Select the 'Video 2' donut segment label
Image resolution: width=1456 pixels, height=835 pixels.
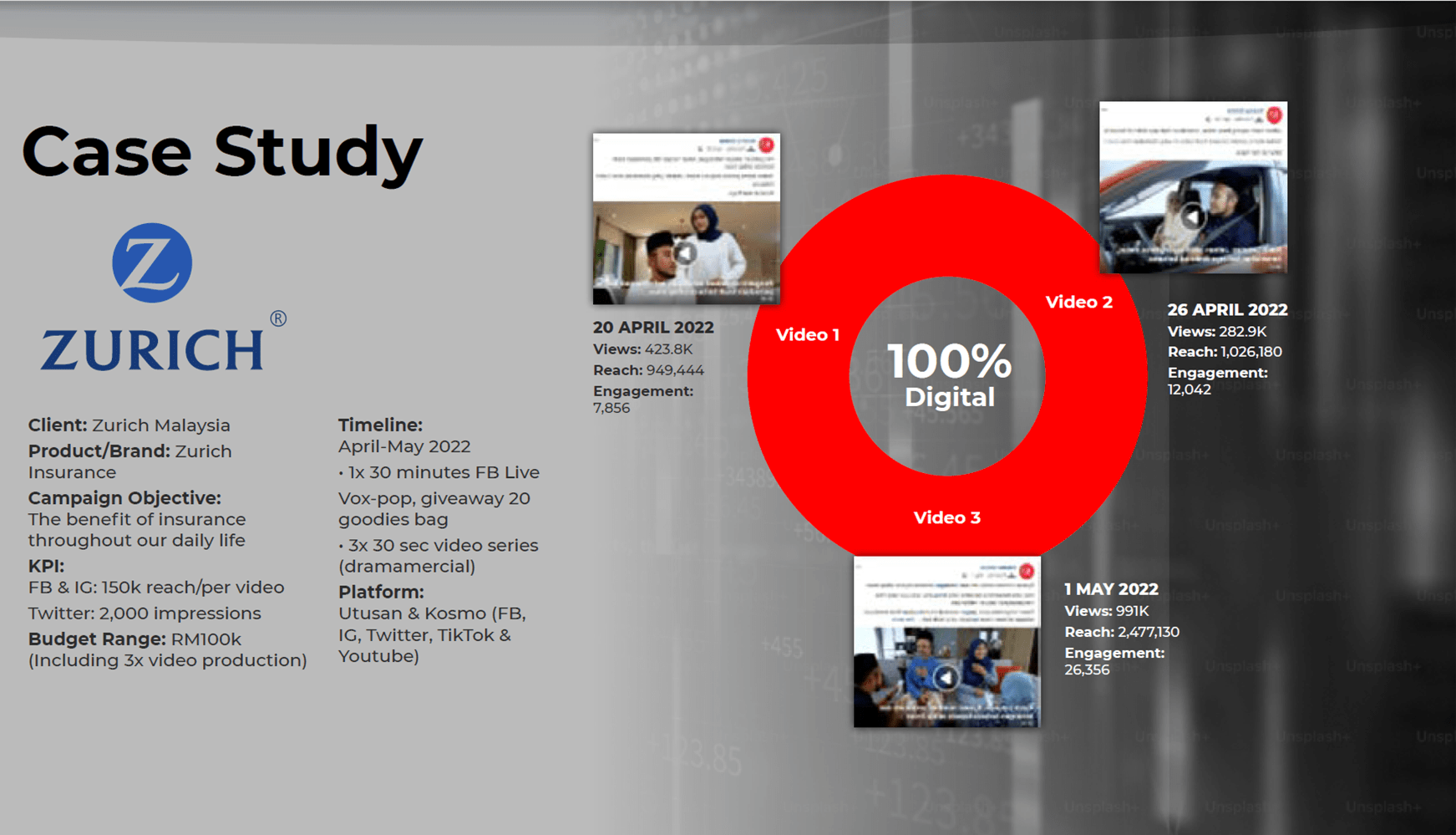point(1078,302)
